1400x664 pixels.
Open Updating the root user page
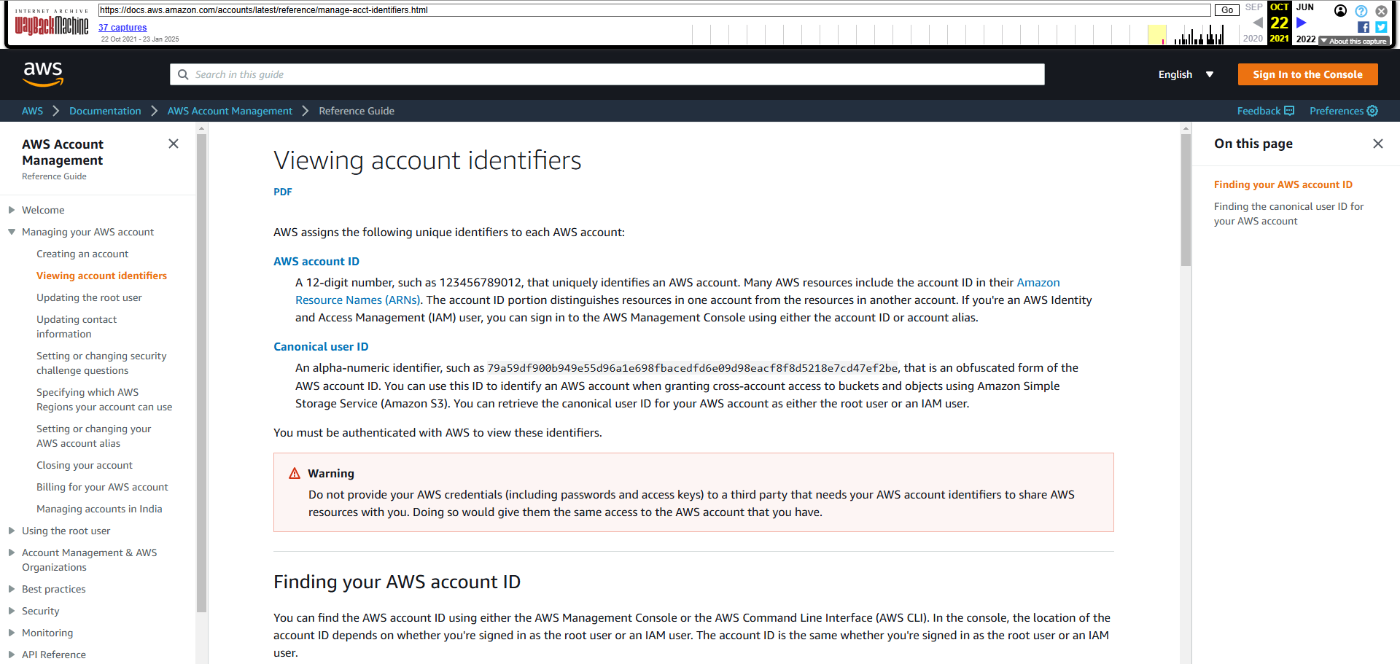(89, 298)
